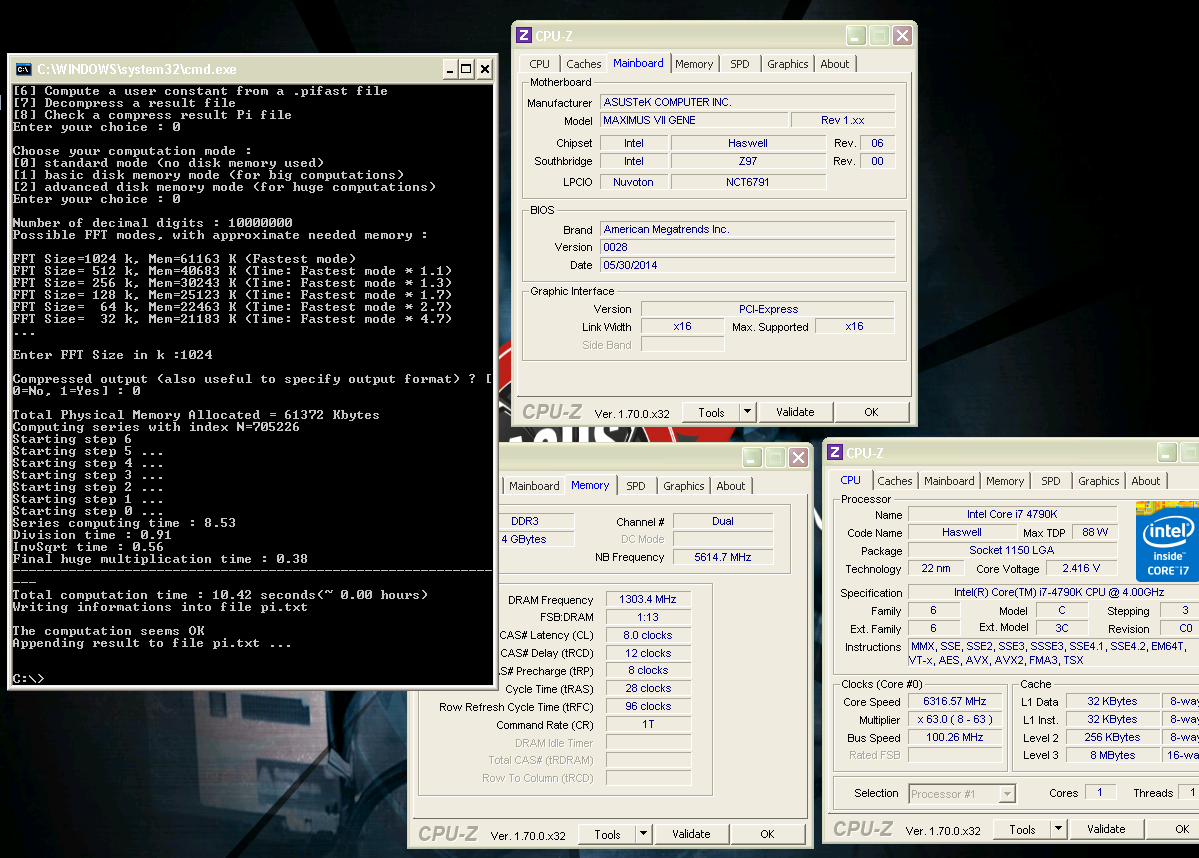Close the Mainboard CPU-Z window

(902, 35)
